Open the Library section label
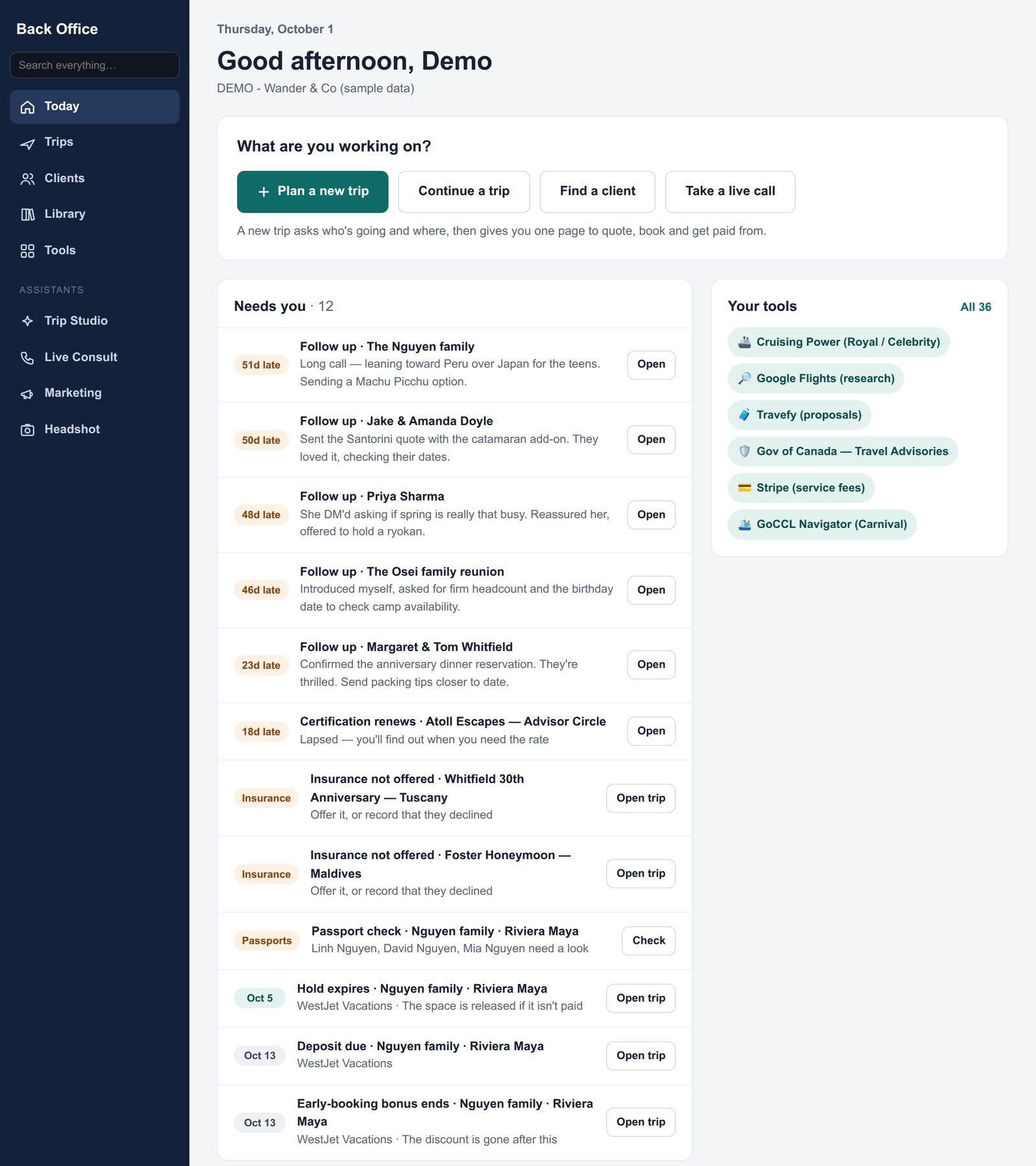This screenshot has height=1166, width=1036. click(x=65, y=214)
